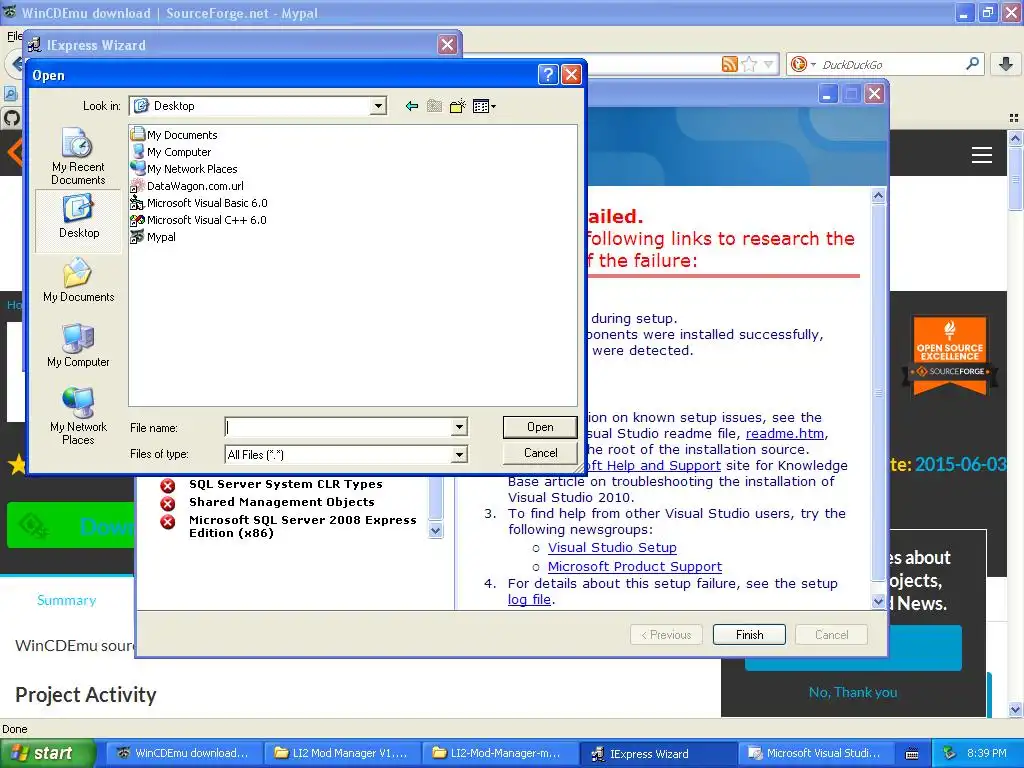Open the browser Downloads arrow button

pos(1006,64)
